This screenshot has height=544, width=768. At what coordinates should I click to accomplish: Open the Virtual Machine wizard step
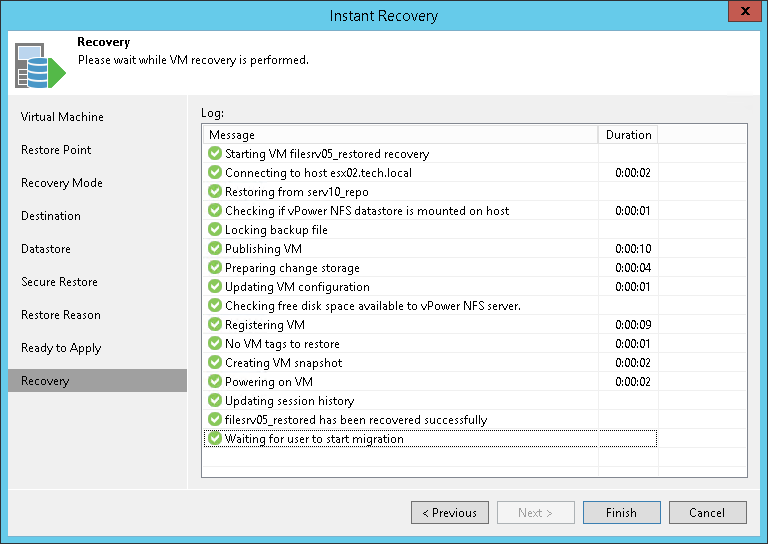[x=62, y=117]
